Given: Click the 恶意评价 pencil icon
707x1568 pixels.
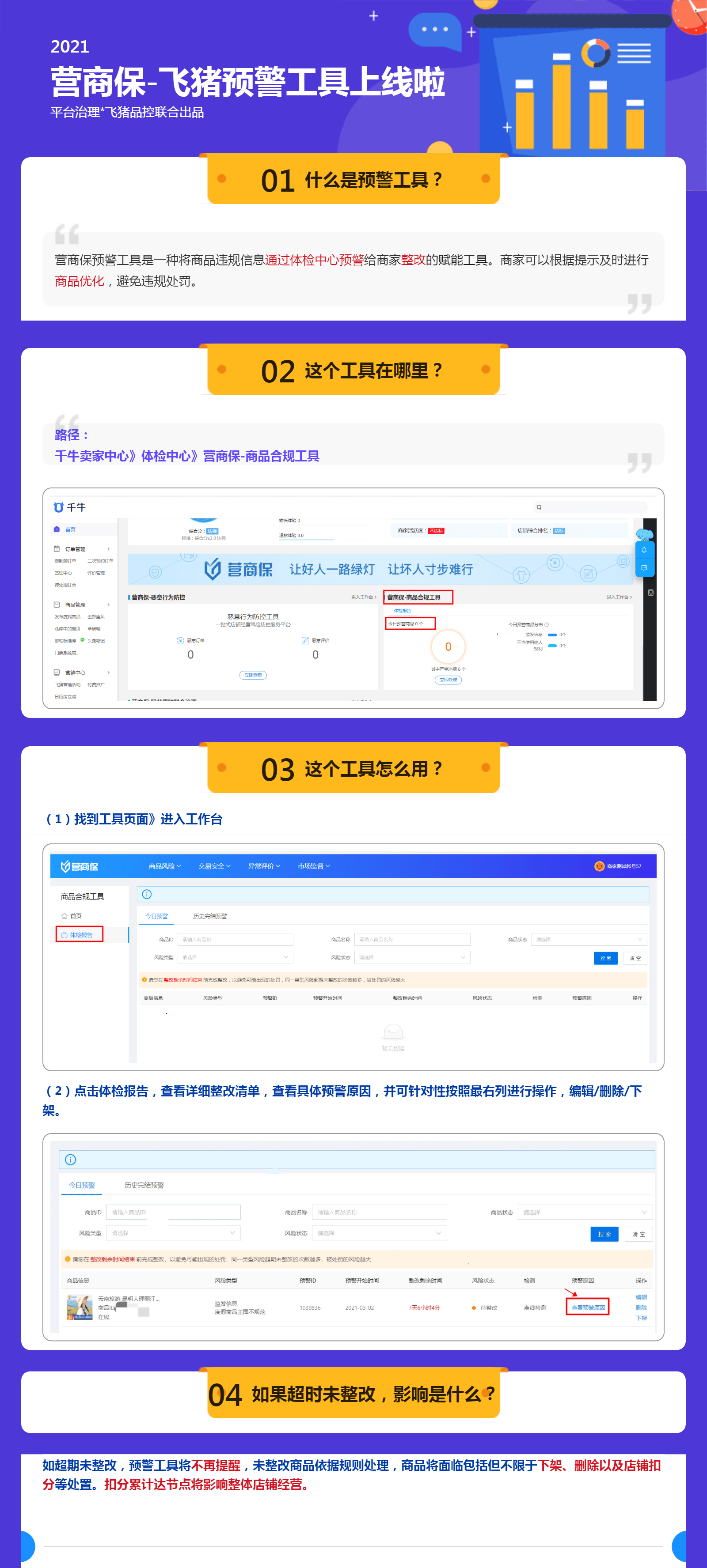Looking at the screenshot, I should (305, 640).
